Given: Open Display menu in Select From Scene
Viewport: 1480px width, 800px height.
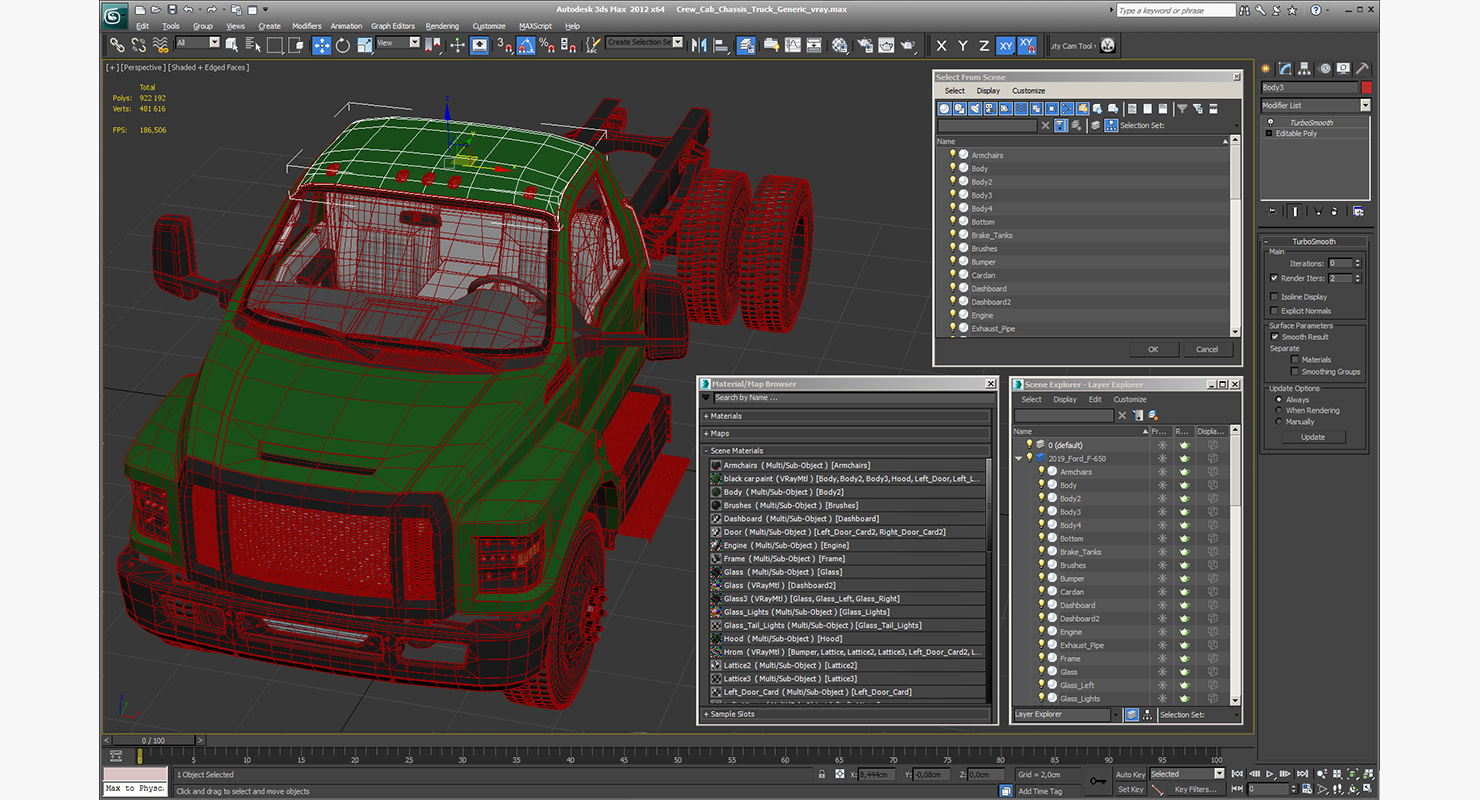Looking at the screenshot, I should pyautogui.click(x=988, y=91).
